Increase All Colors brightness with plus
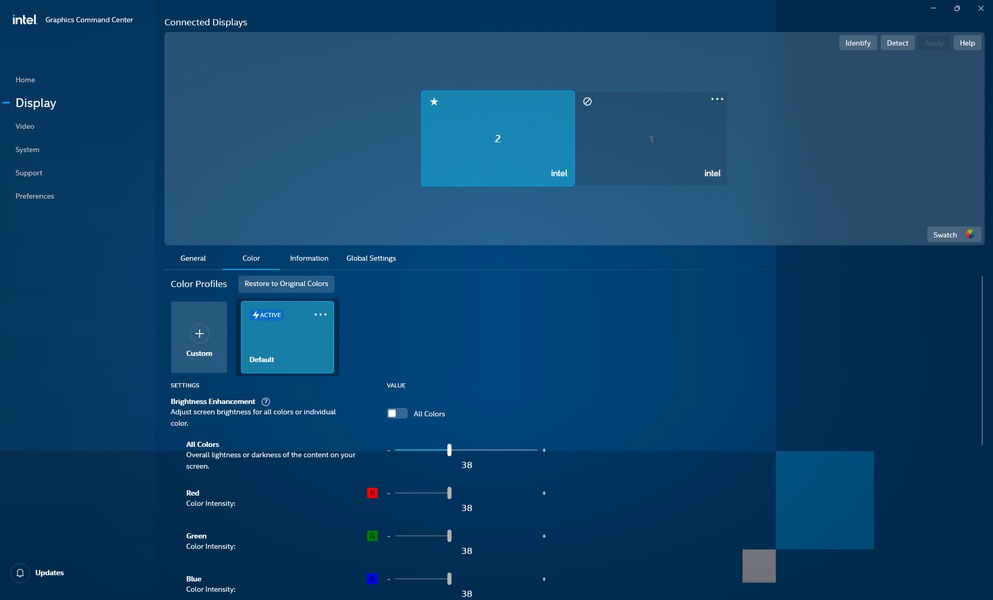The width and height of the screenshot is (993, 600). 544,450
